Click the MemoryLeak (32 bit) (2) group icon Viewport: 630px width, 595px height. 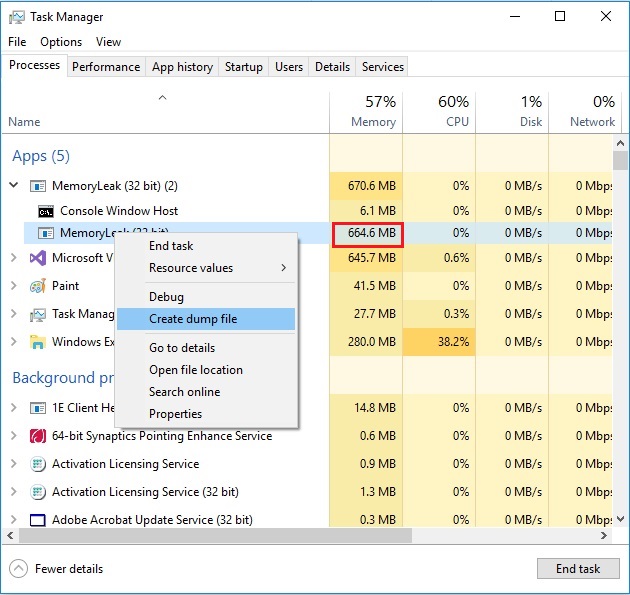tap(38, 186)
